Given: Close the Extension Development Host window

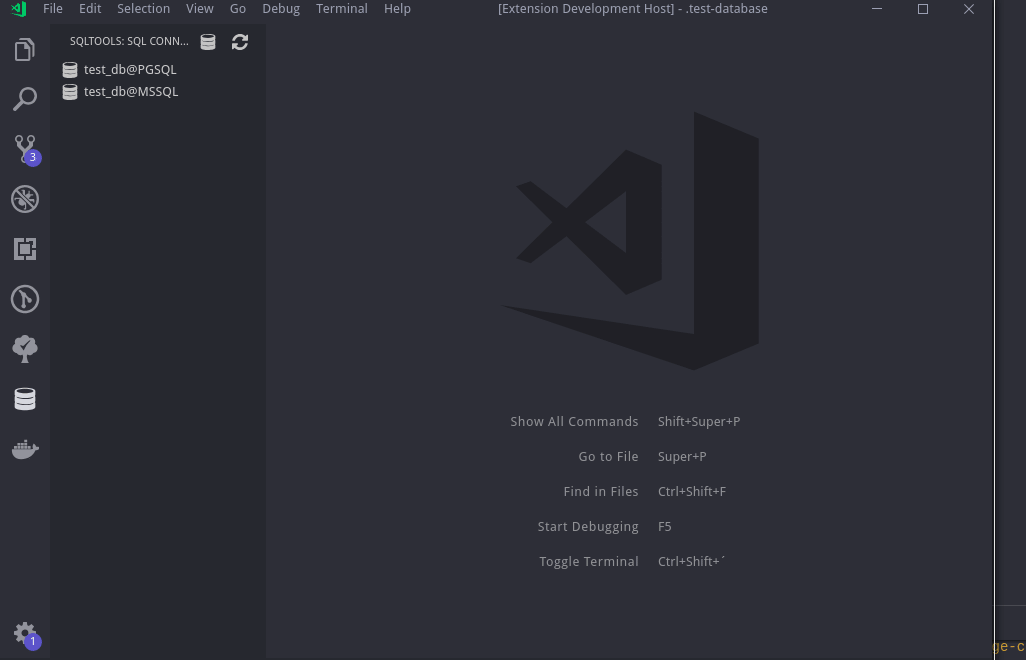Looking at the screenshot, I should click(x=969, y=9).
